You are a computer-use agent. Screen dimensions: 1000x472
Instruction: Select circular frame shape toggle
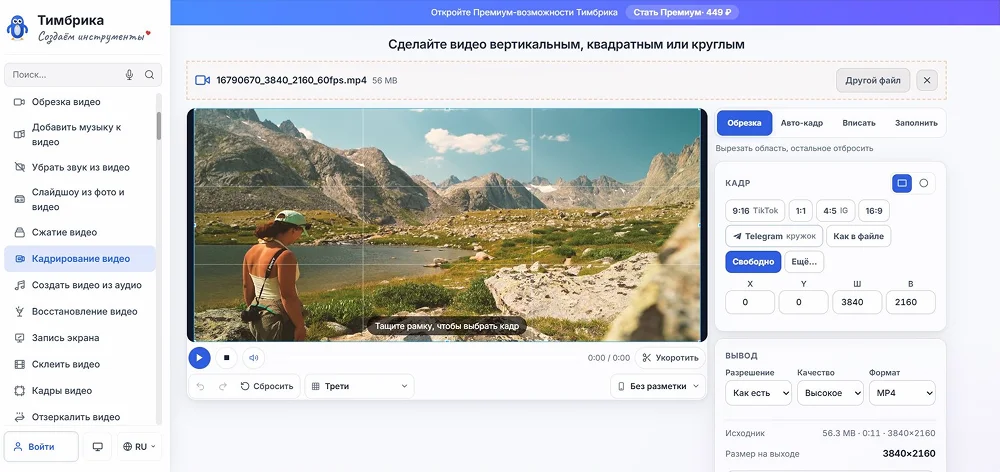coord(923,183)
